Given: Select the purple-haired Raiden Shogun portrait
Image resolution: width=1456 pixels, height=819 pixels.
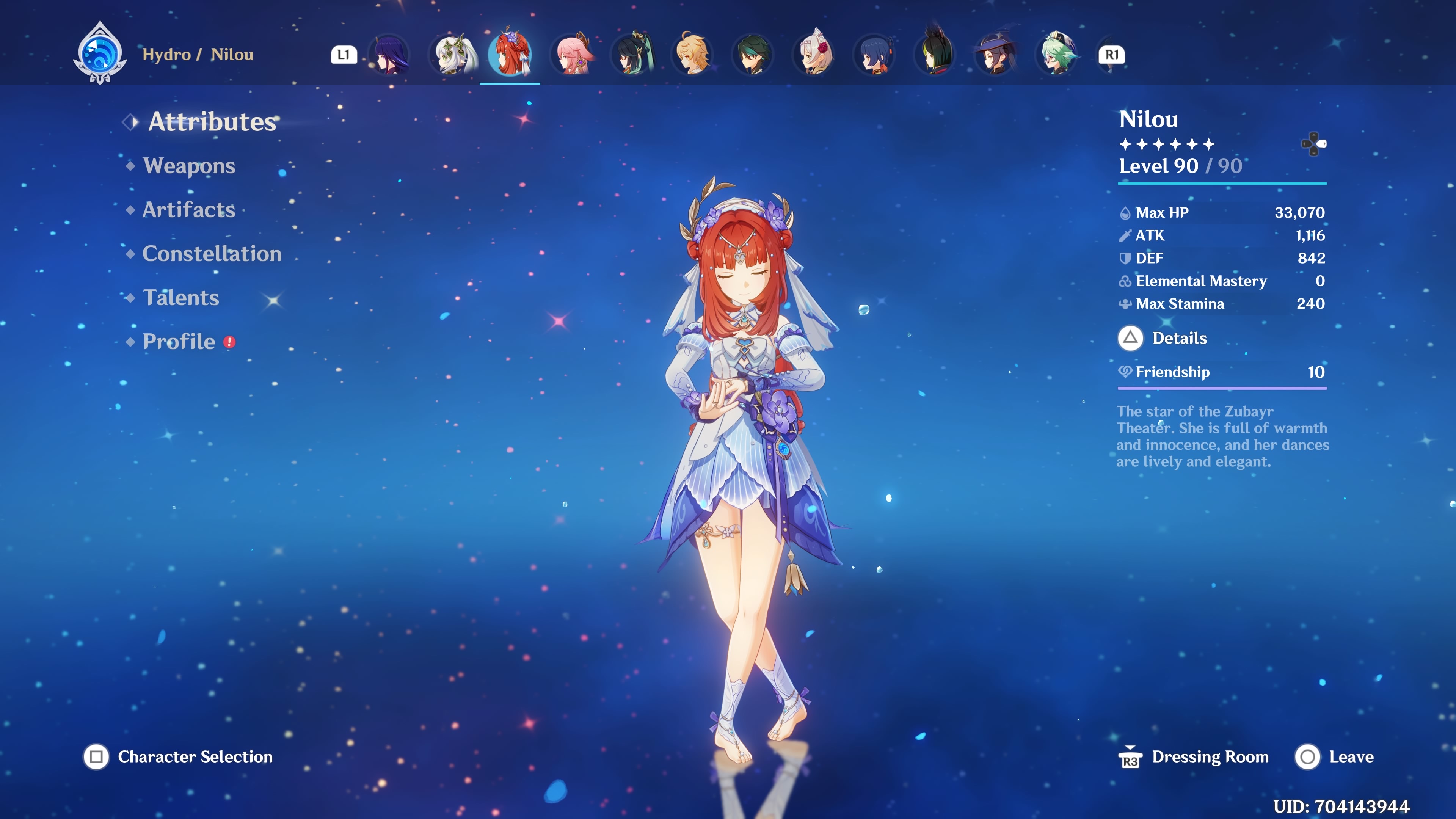Looking at the screenshot, I should pyautogui.click(x=389, y=55).
